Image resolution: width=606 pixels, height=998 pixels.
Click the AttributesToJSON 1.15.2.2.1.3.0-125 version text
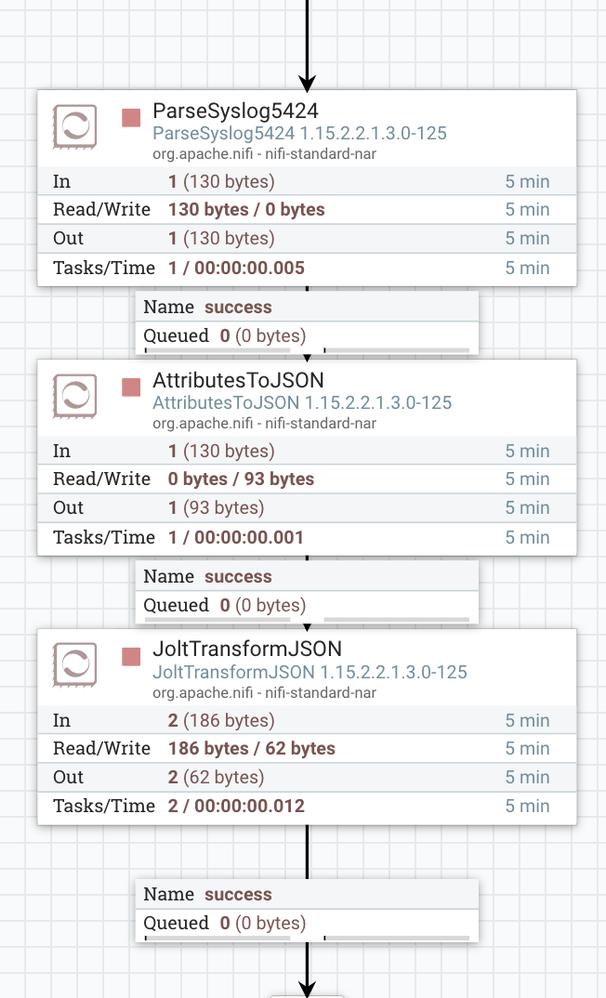pyautogui.click(x=302, y=402)
